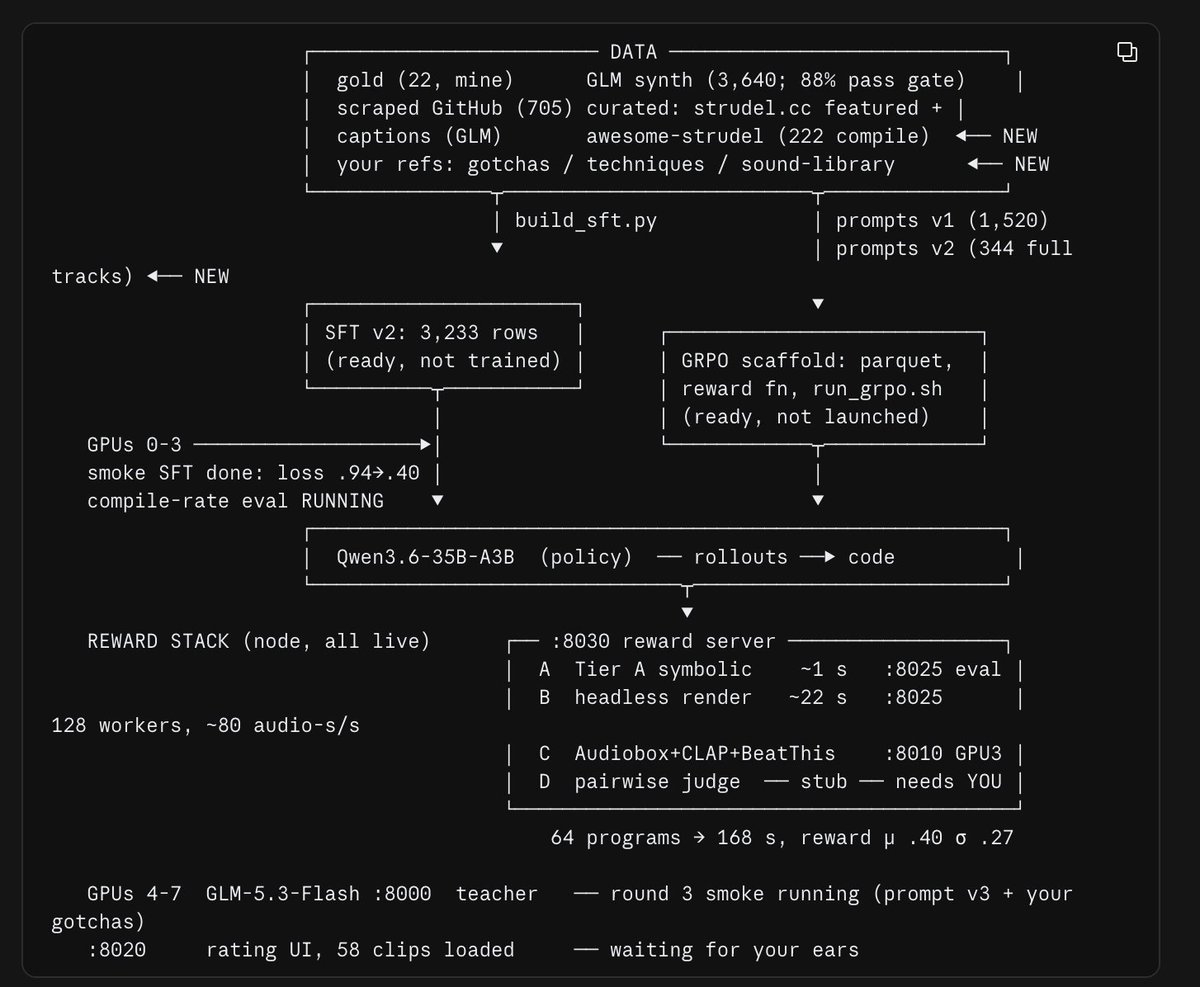Screen dimensions: 1200x987
Task: Click "(ready, not trained)" status text
Action: pos(444,360)
